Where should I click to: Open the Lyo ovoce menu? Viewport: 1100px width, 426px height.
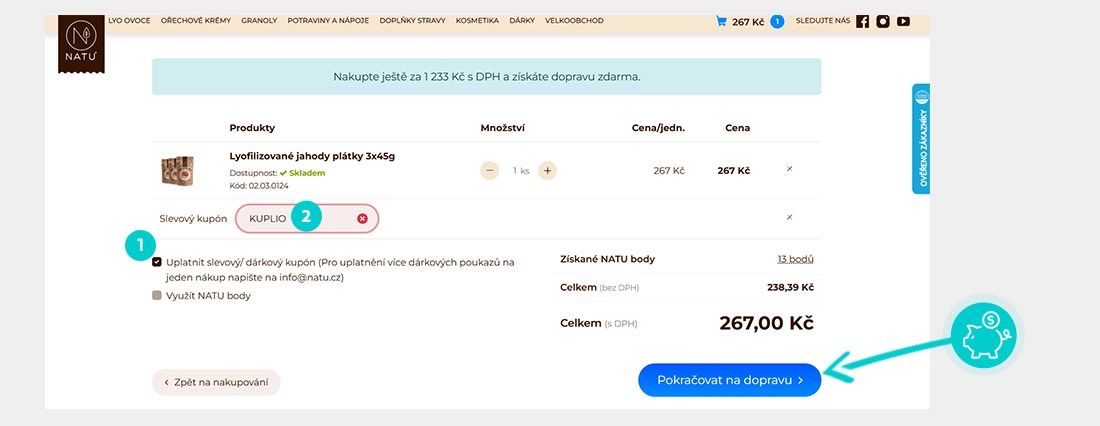(129, 21)
